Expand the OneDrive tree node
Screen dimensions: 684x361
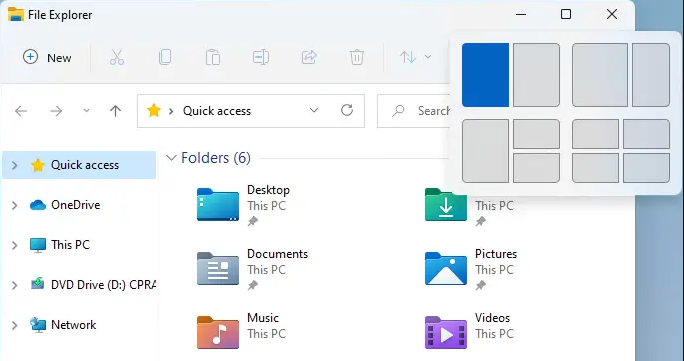[14, 205]
